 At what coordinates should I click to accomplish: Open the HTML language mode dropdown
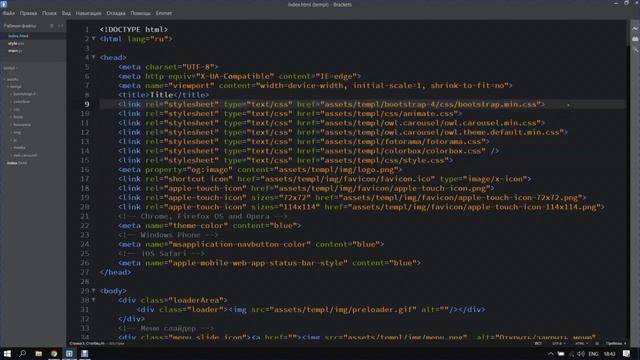(581, 343)
